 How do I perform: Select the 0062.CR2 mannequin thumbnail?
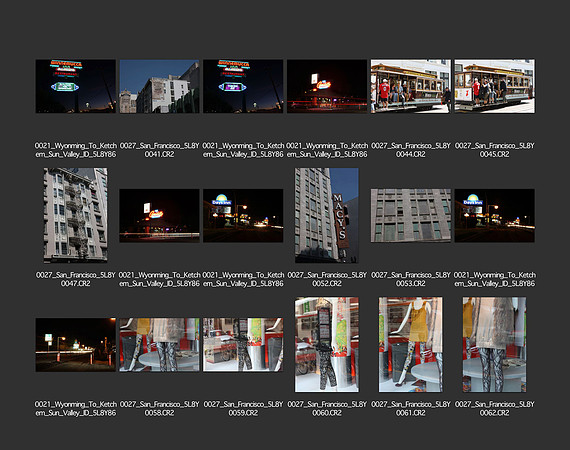(494, 344)
